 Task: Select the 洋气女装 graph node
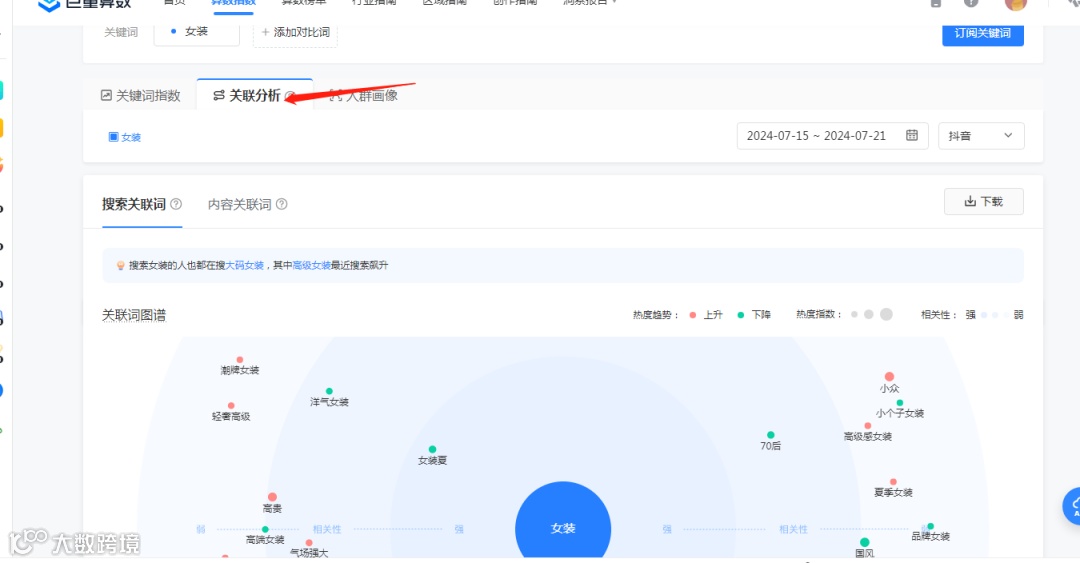[x=329, y=391]
